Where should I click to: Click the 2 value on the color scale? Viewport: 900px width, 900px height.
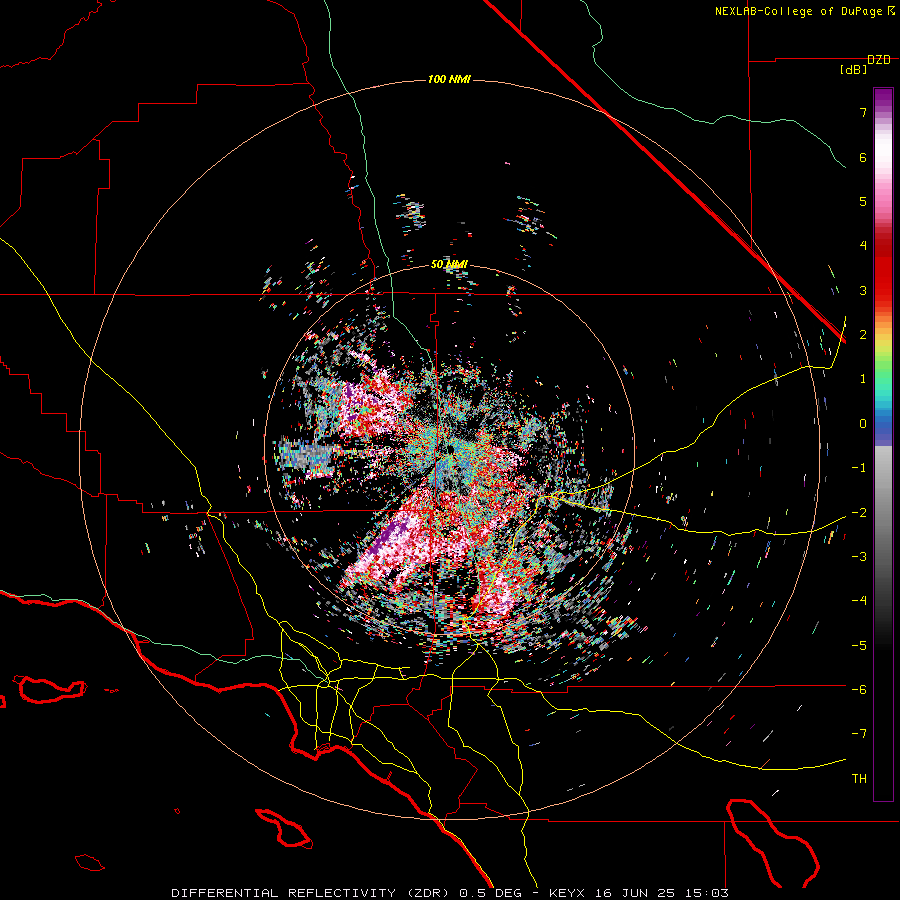coord(863,335)
